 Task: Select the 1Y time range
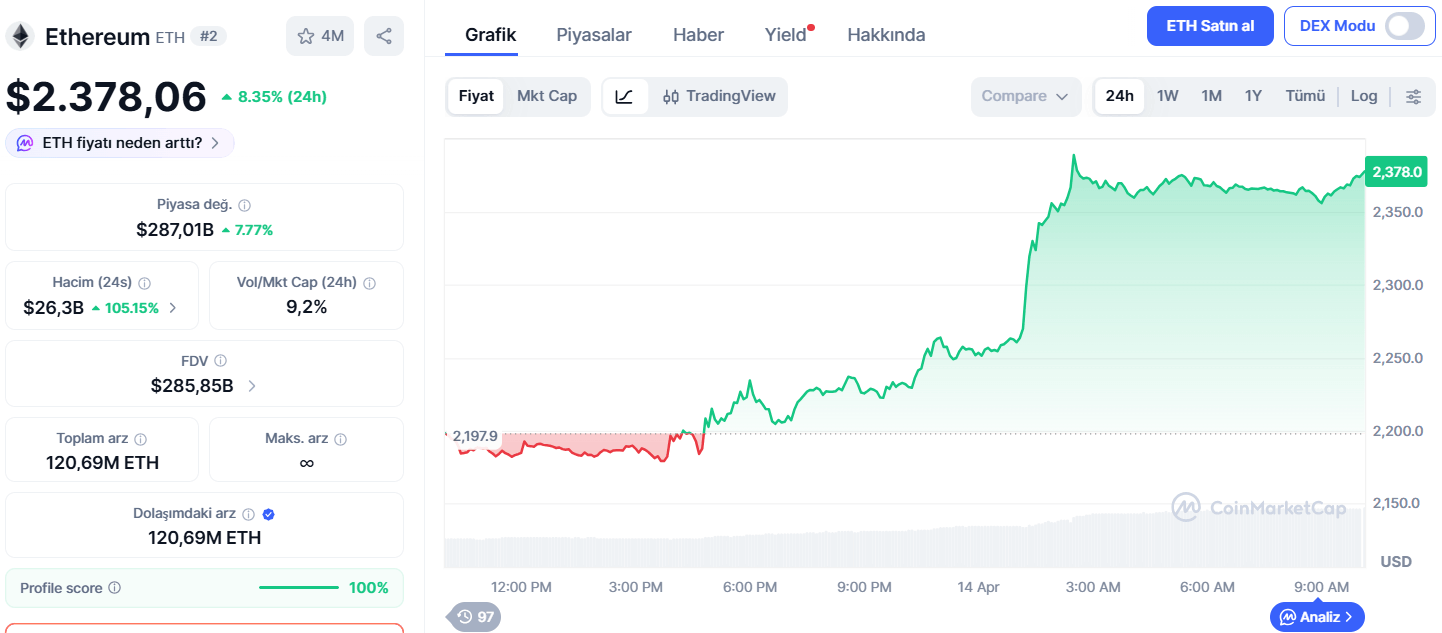1253,96
